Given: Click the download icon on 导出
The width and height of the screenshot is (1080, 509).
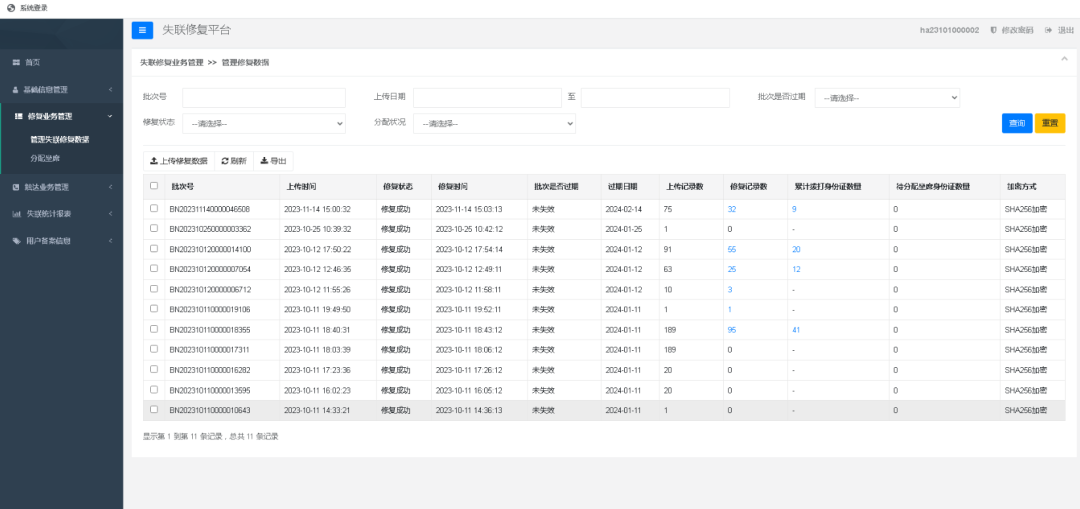Looking at the screenshot, I should tap(264, 161).
